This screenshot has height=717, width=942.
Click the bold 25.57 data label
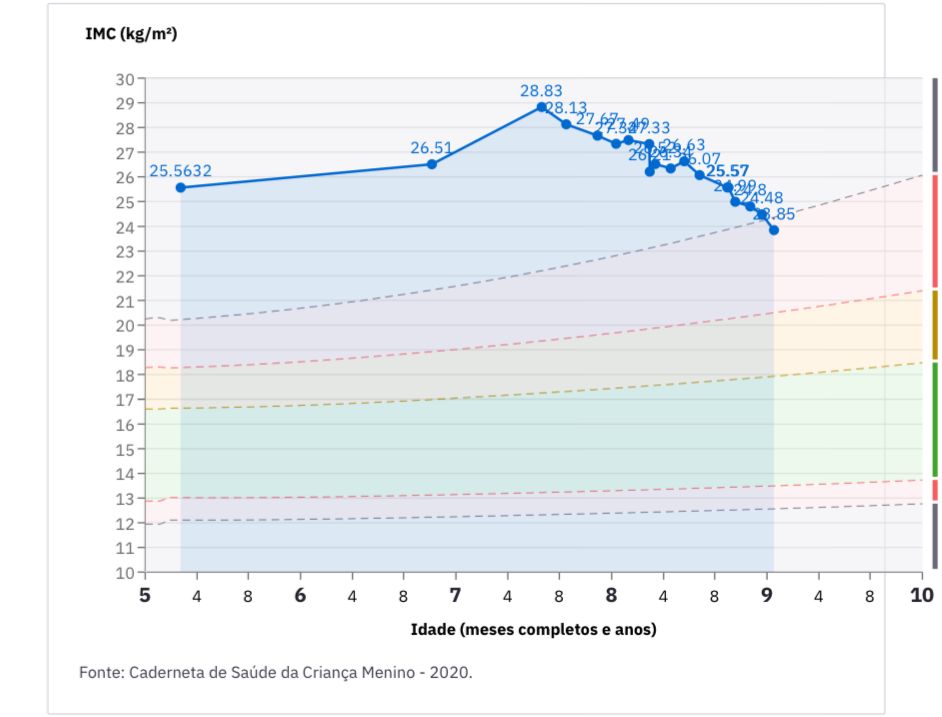point(727,171)
